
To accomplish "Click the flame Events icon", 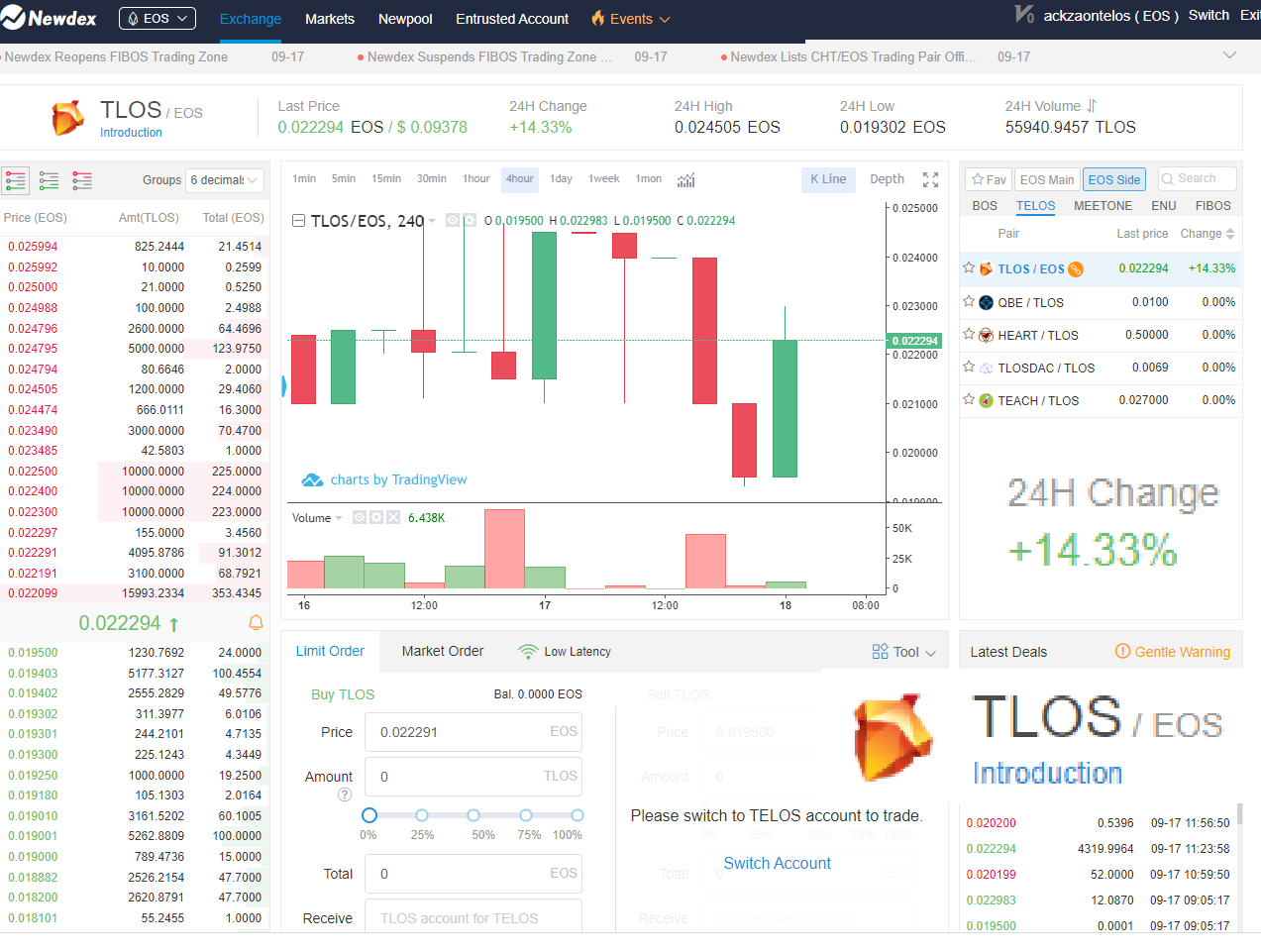I will coord(598,18).
